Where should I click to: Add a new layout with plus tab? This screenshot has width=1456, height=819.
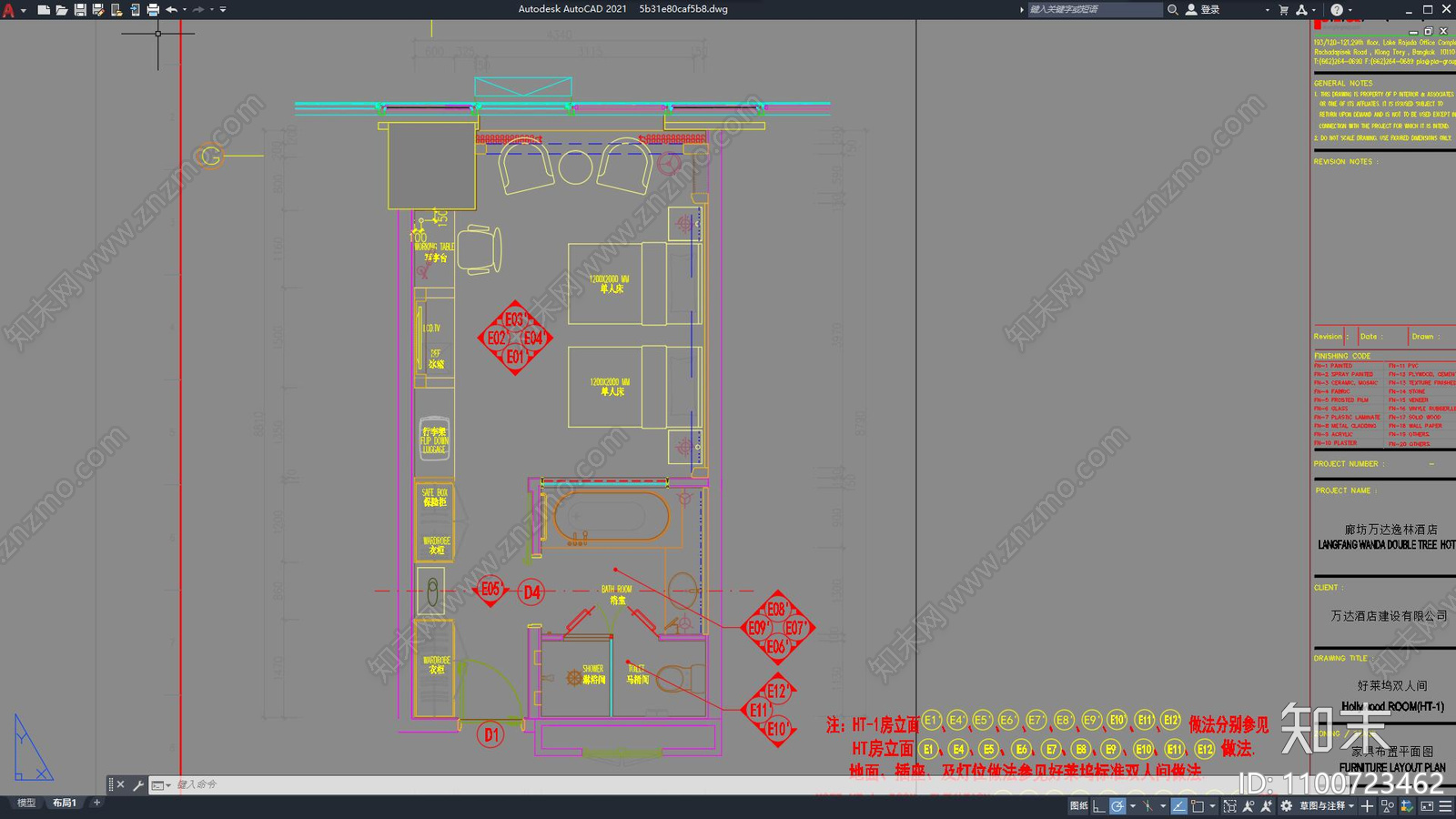tap(96, 803)
